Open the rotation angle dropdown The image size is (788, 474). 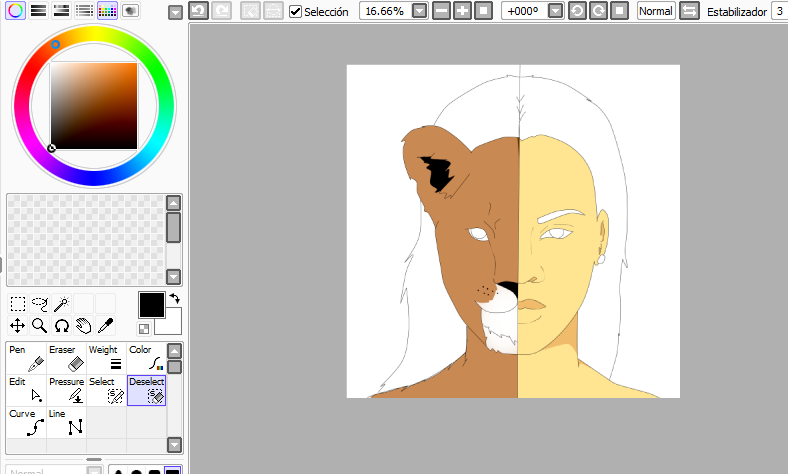pos(555,11)
